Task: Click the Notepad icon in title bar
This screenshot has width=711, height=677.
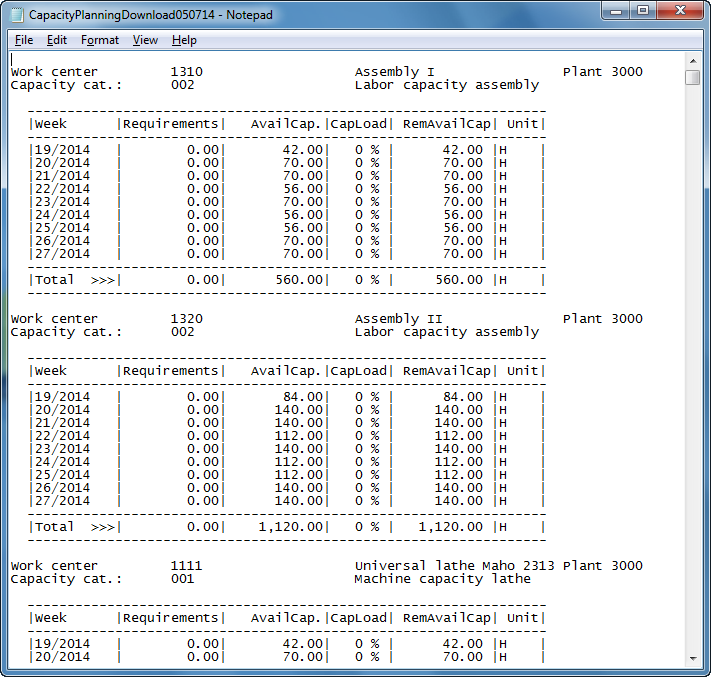Action: (17, 15)
